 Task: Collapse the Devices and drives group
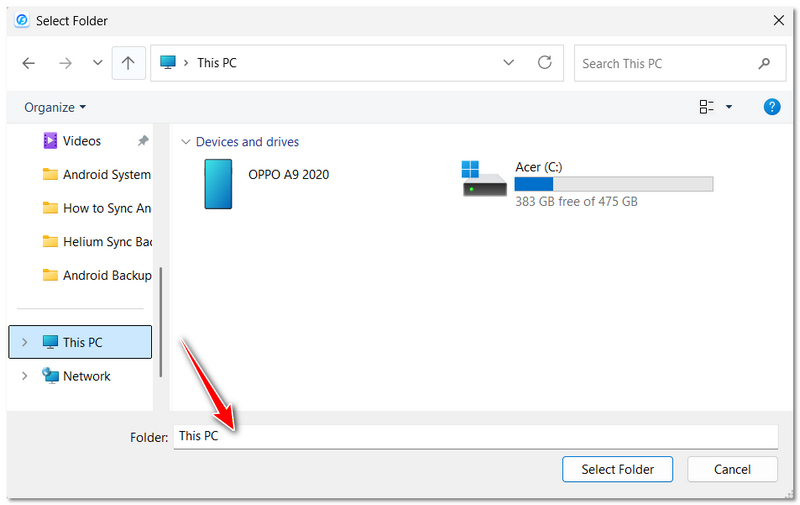[186, 142]
